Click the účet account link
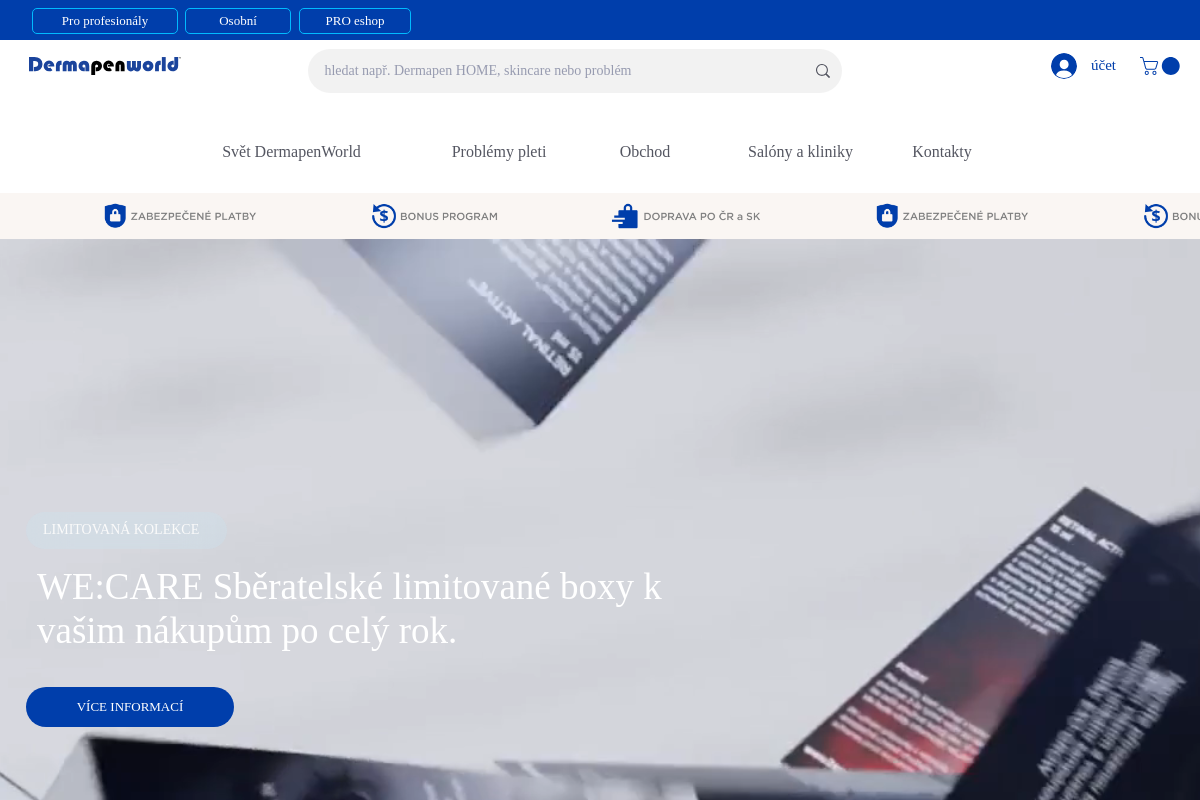Screen dimensions: 1200x800 1103,66
